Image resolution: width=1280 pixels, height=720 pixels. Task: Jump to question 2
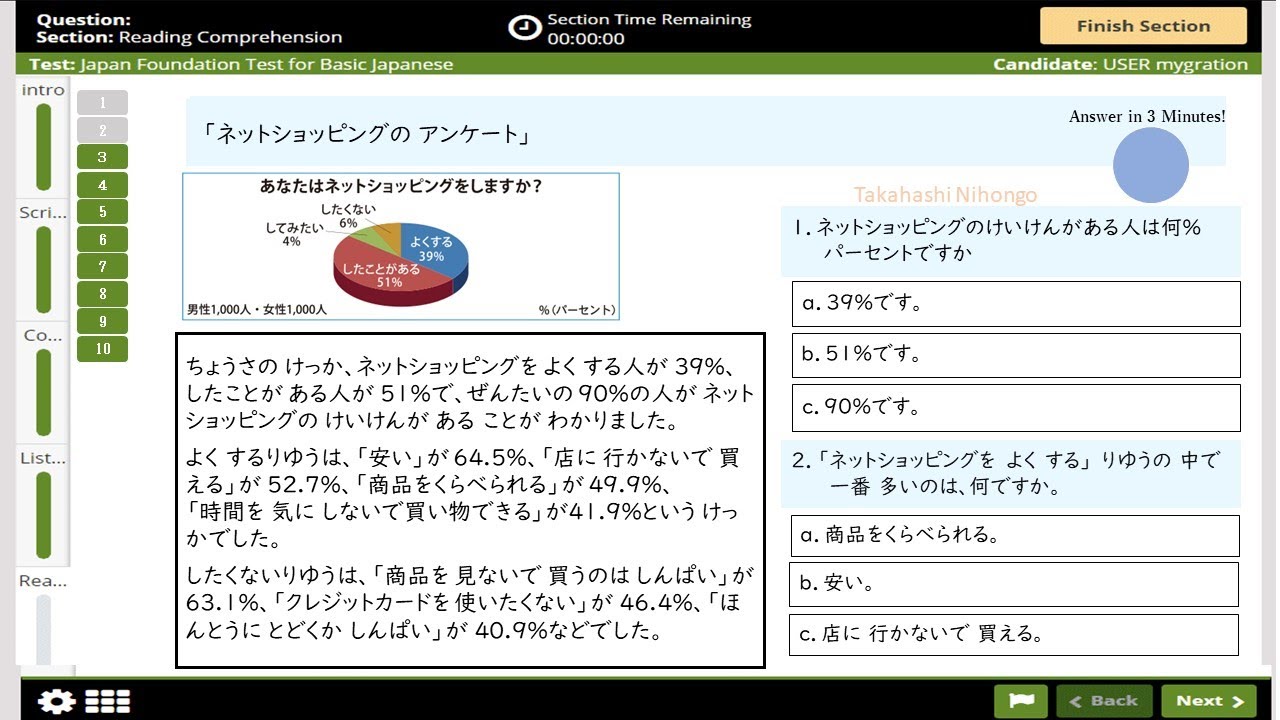pos(102,130)
